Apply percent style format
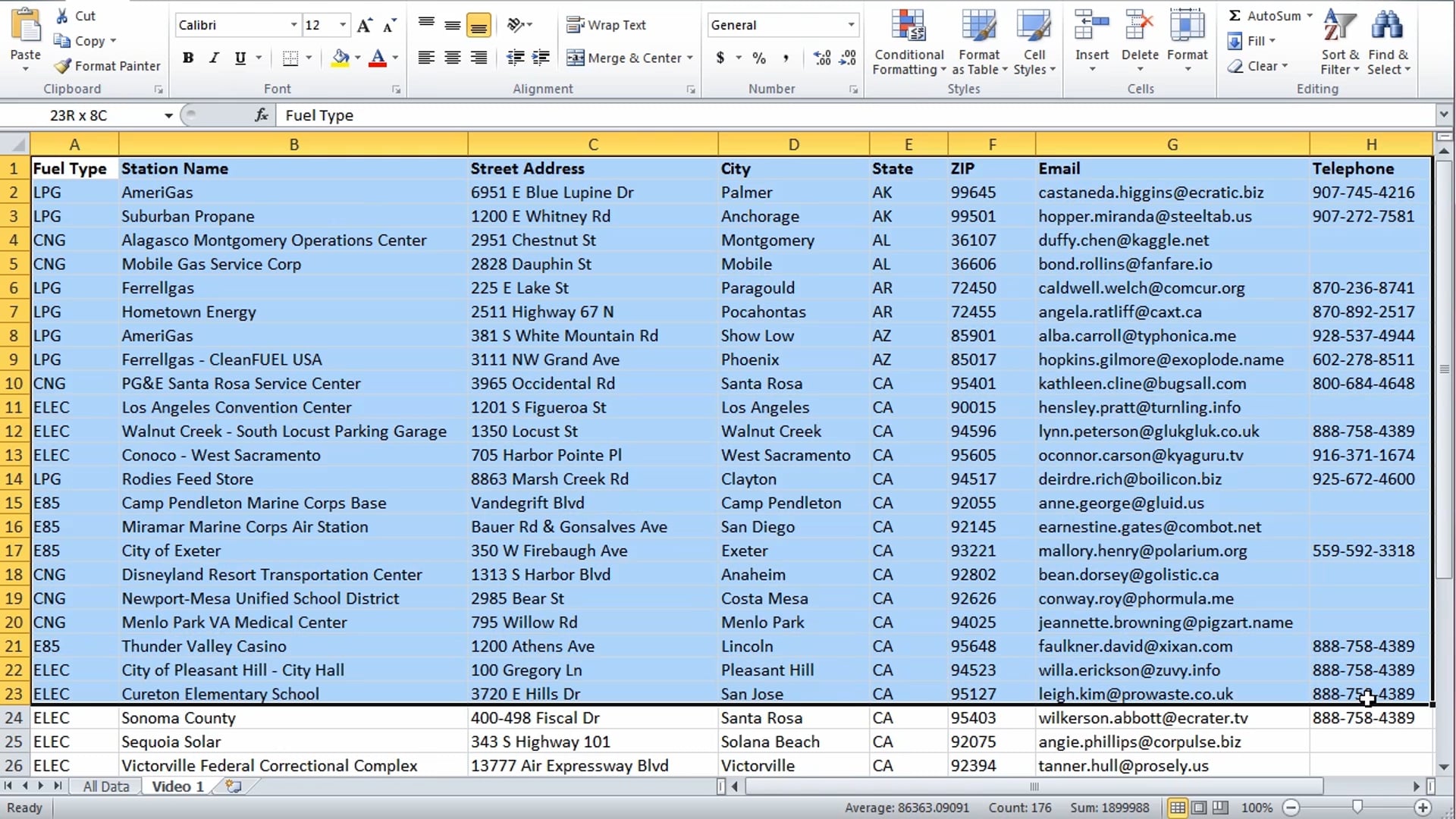 click(759, 58)
